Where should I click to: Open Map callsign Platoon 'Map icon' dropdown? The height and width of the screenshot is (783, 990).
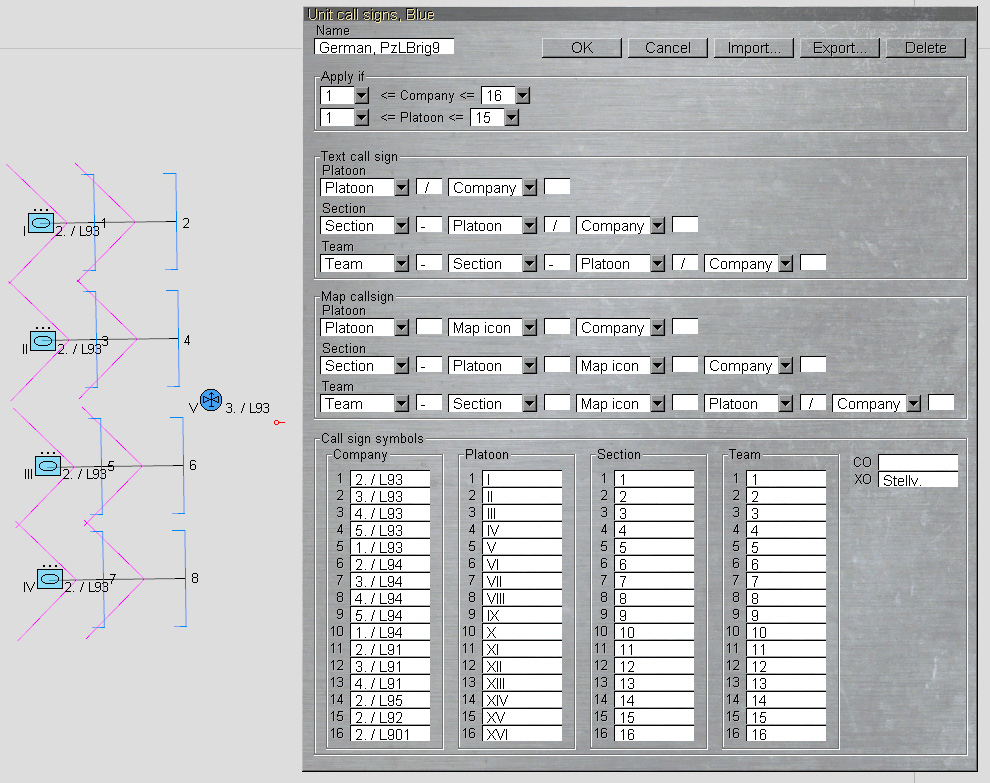point(529,328)
